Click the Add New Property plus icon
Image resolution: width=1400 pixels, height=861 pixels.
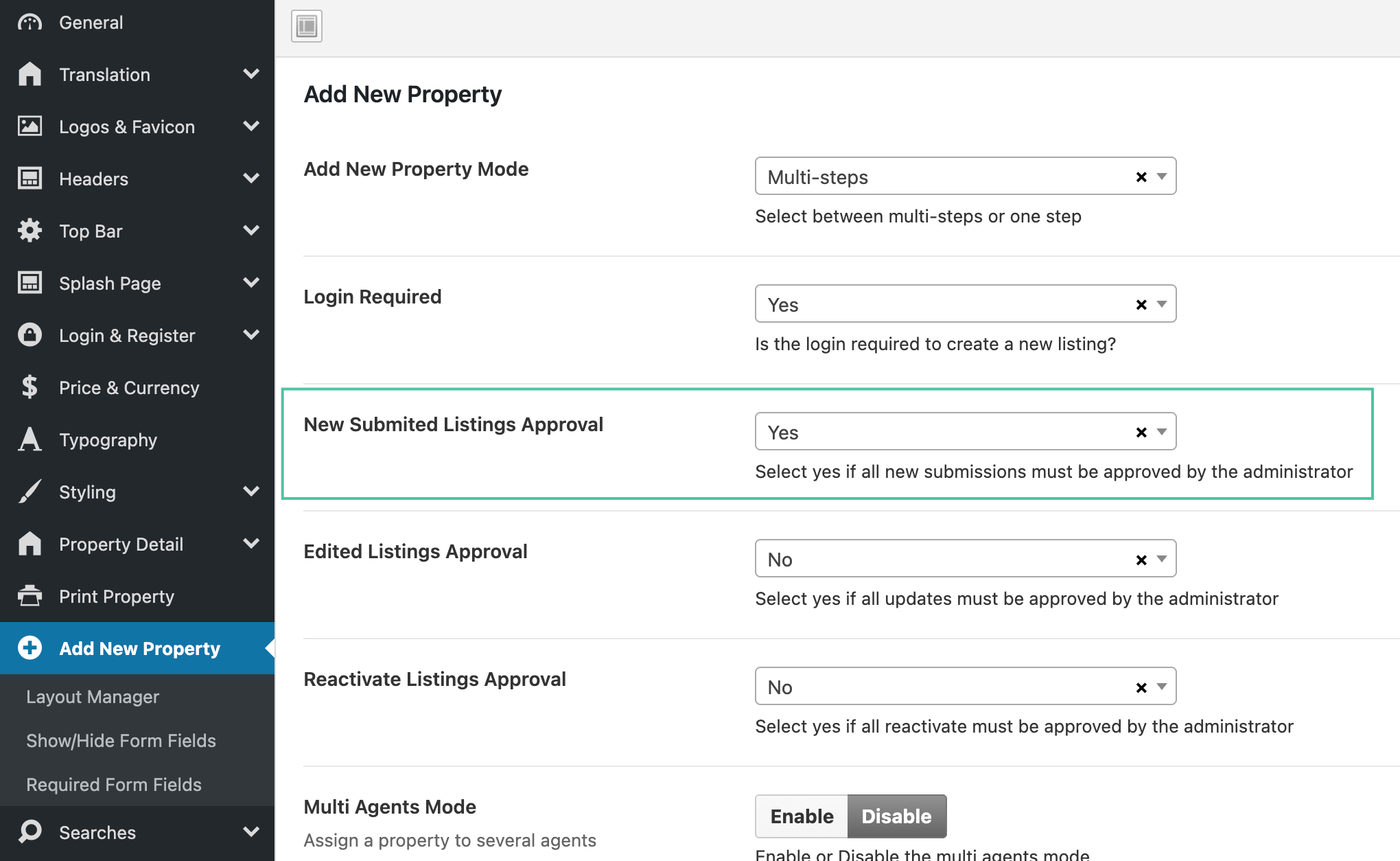click(29, 647)
